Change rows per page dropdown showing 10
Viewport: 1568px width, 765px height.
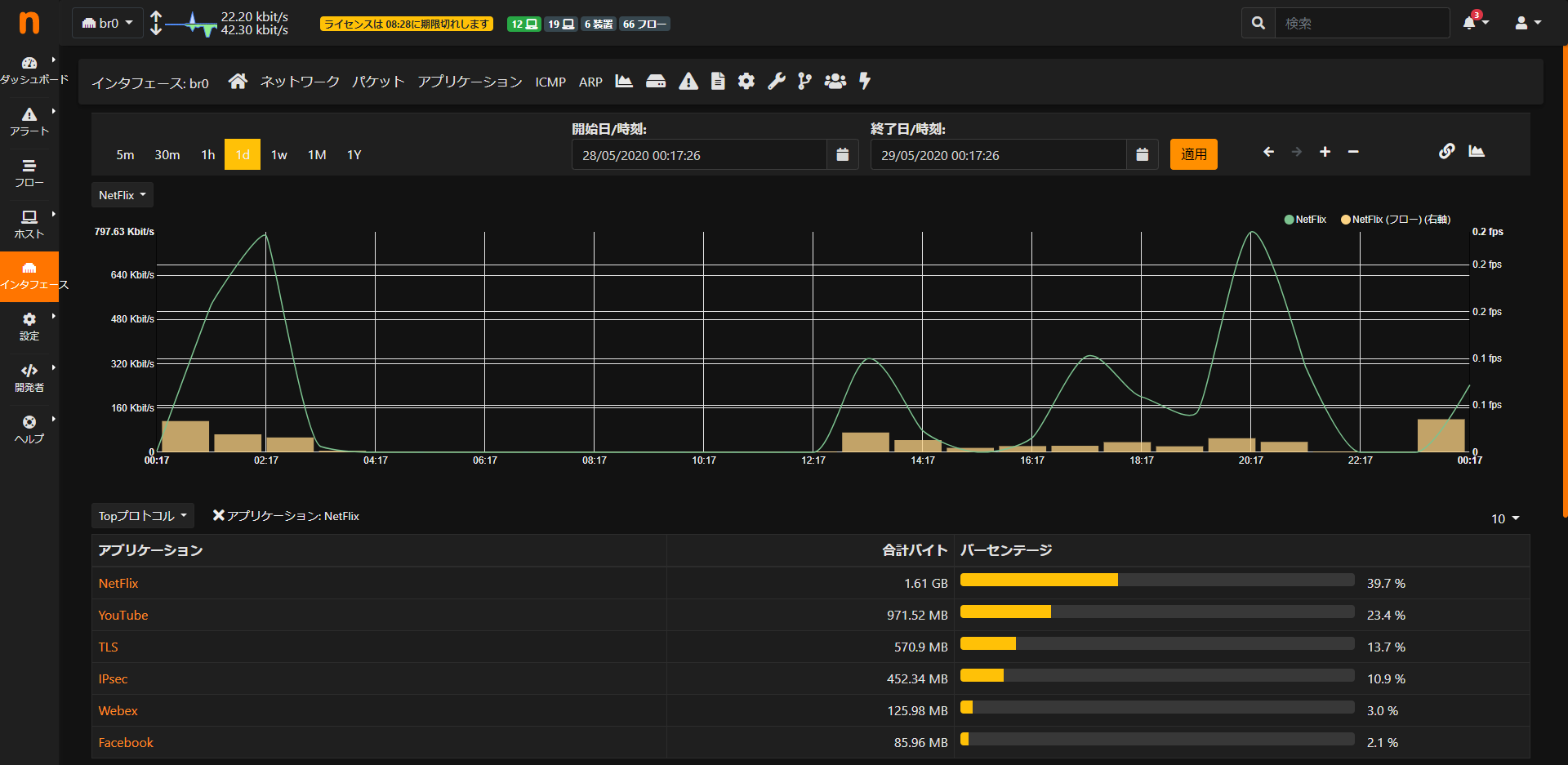coord(1505,518)
